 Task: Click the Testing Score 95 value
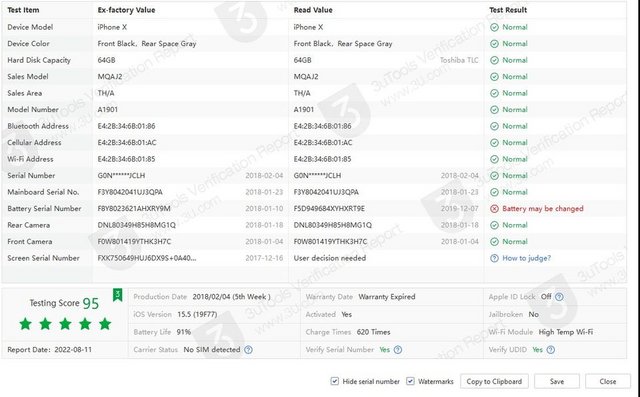point(91,304)
